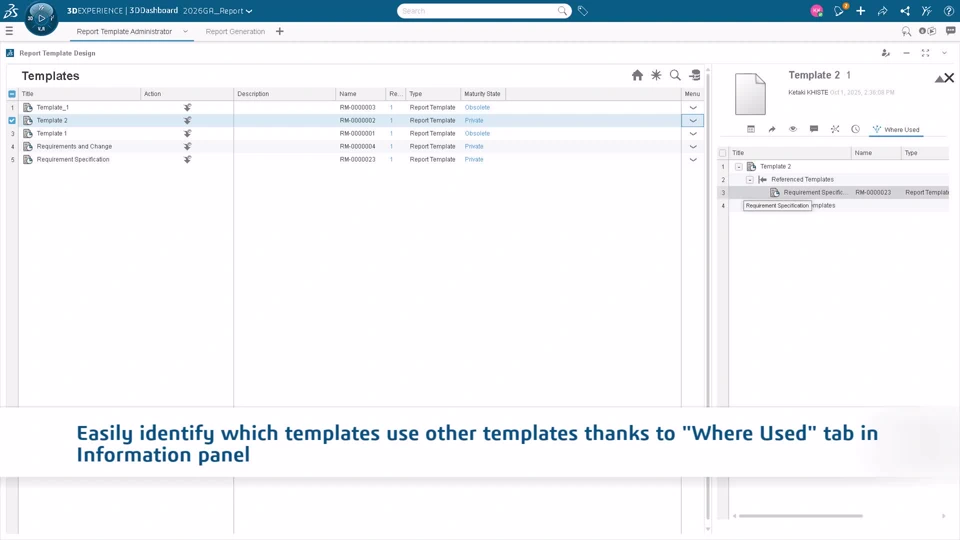960x540 pixels.
Task: Sort by Maturity State column header
Action: [x=482, y=94]
